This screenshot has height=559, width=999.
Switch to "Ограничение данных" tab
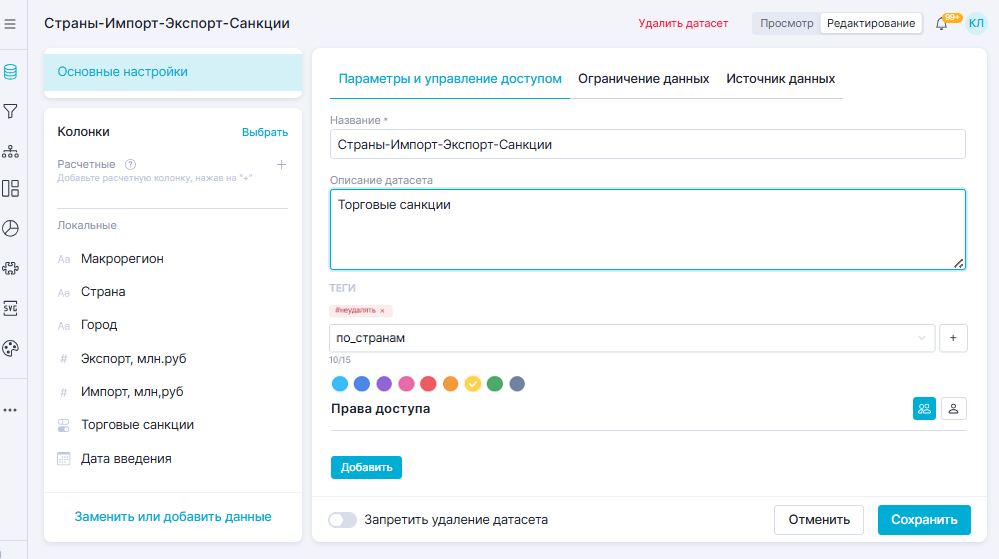644,79
